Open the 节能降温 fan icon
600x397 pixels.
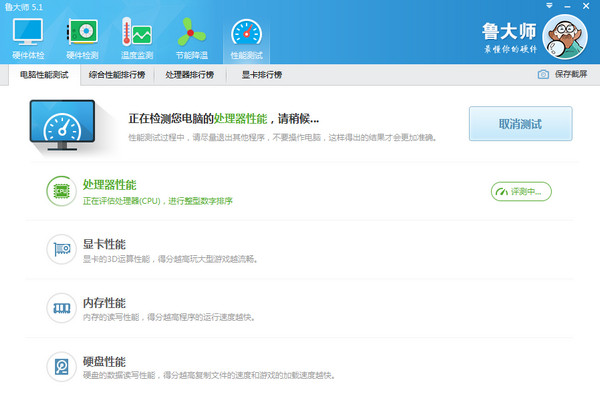coord(192,32)
